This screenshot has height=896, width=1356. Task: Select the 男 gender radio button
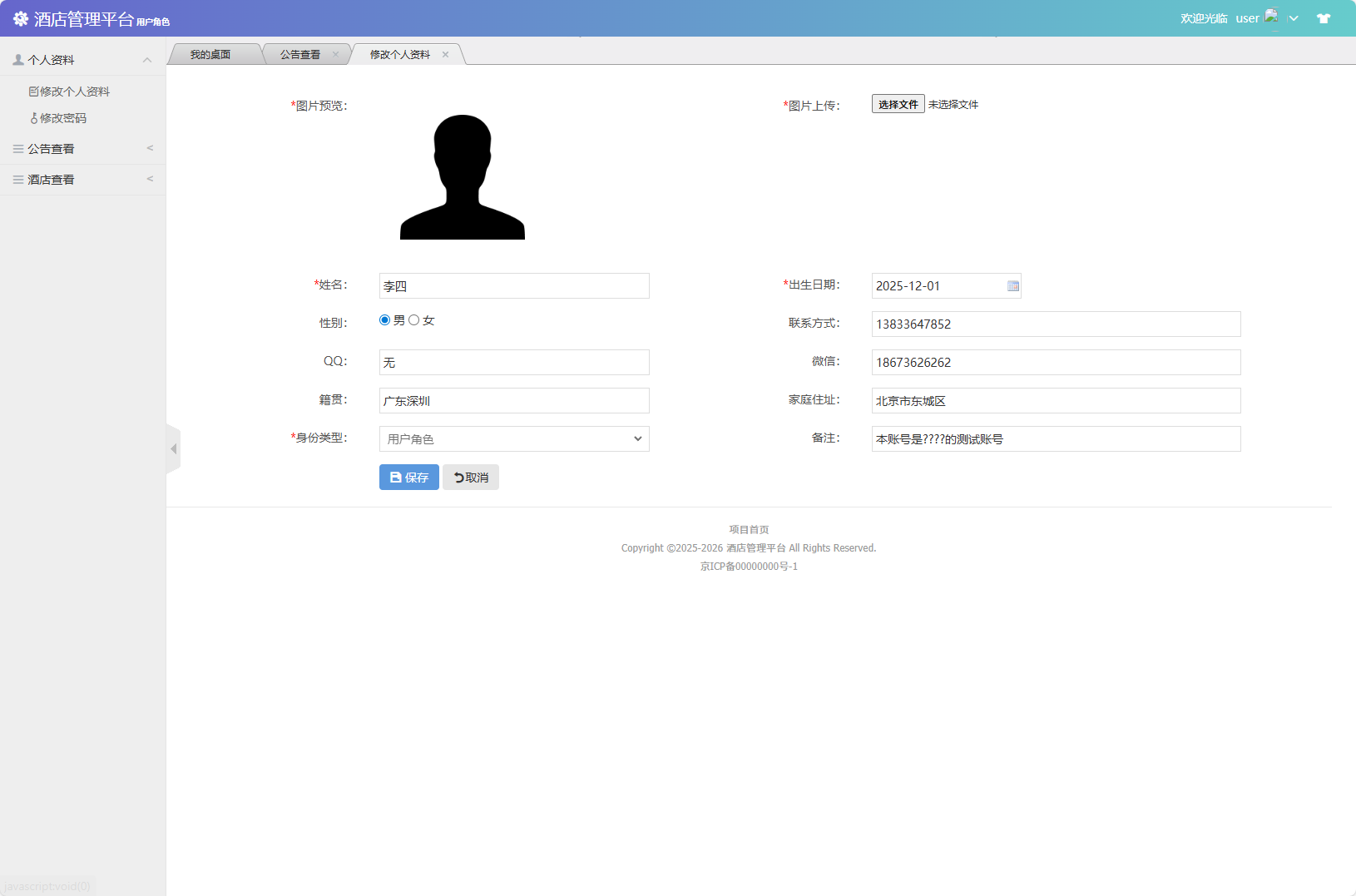pyautogui.click(x=384, y=319)
